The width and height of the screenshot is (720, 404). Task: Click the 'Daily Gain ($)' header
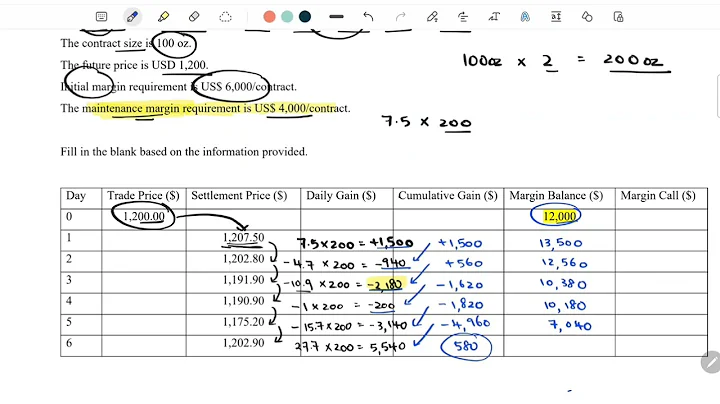tap(341, 196)
